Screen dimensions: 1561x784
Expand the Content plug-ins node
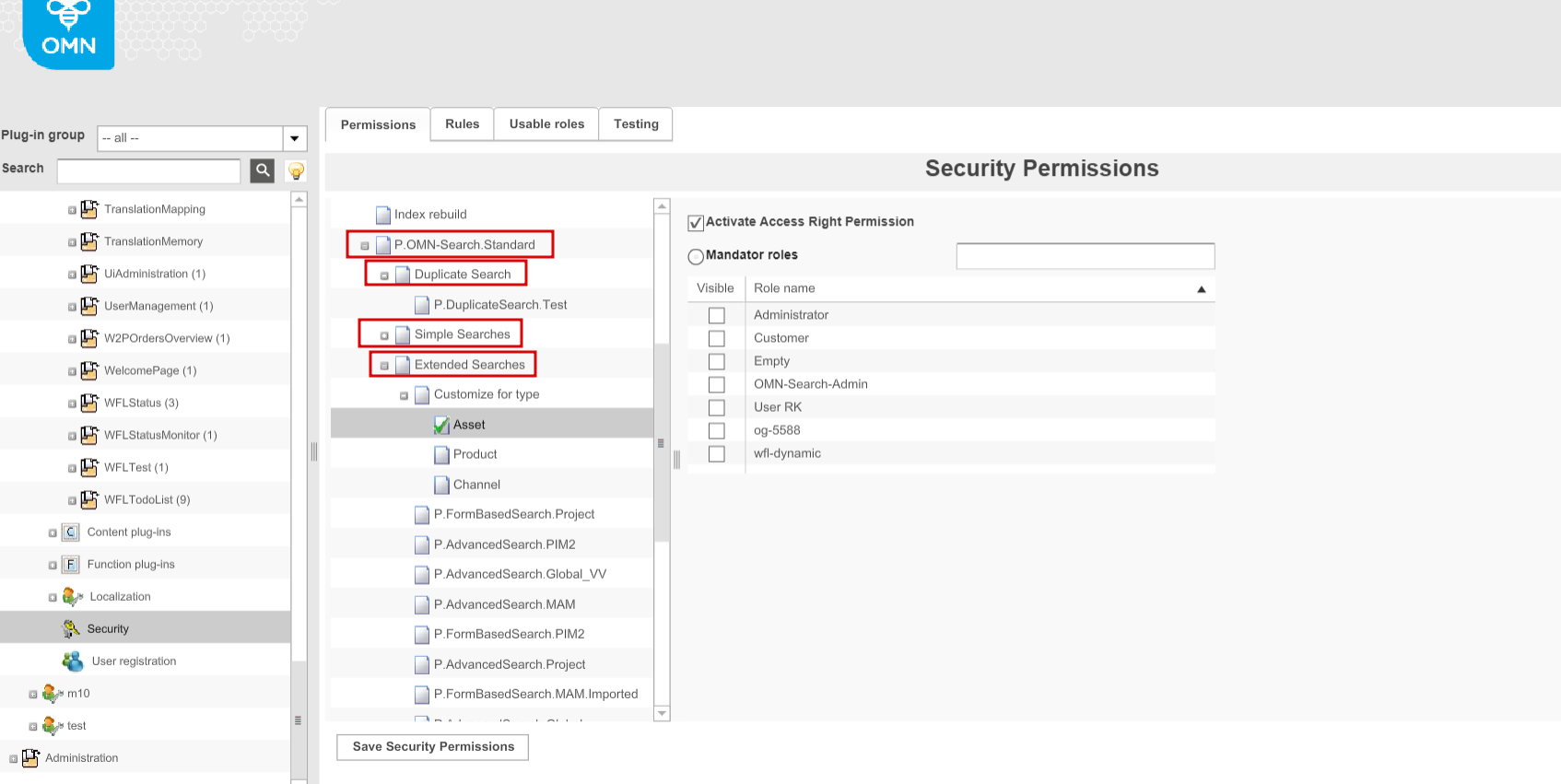[53, 532]
